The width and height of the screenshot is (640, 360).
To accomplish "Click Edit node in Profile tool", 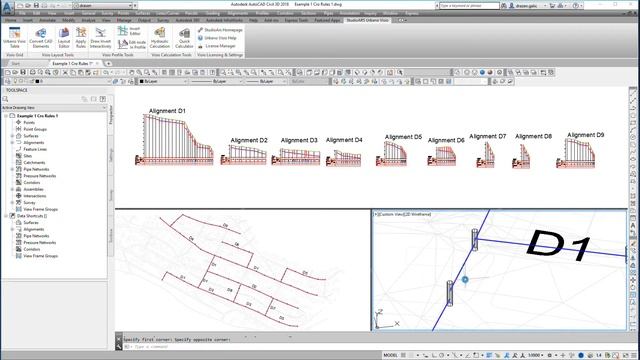I will point(132,44).
